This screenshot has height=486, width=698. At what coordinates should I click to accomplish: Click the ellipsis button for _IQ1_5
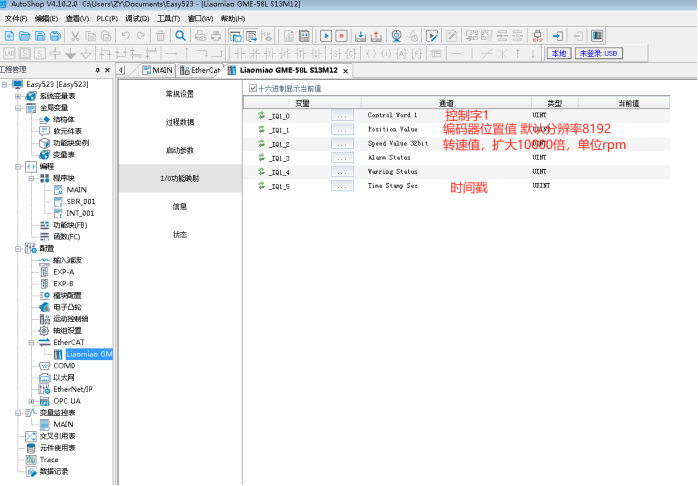[342, 186]
